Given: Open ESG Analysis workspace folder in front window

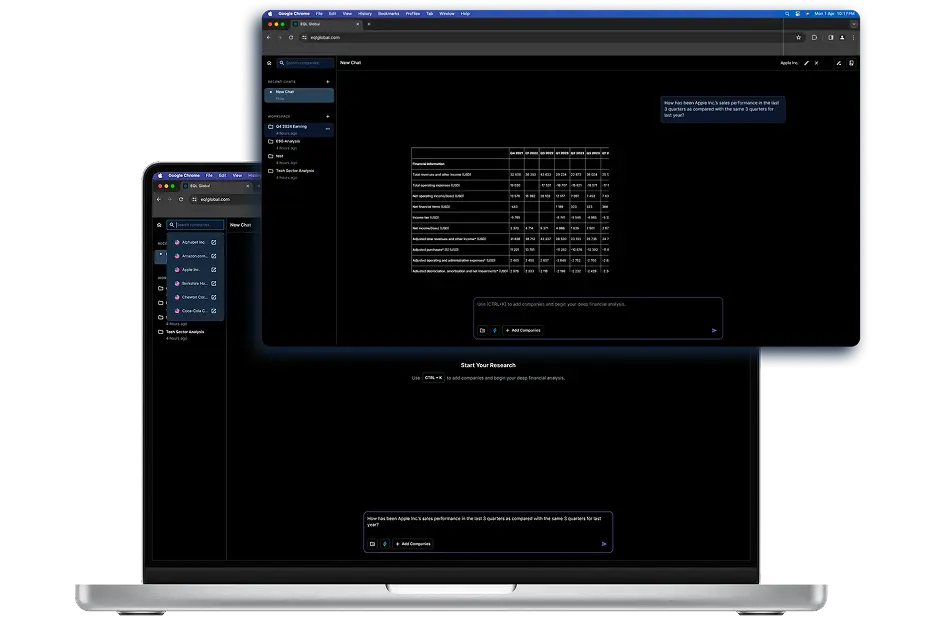Looking at the screenshot, I should [x=299, y=144].
